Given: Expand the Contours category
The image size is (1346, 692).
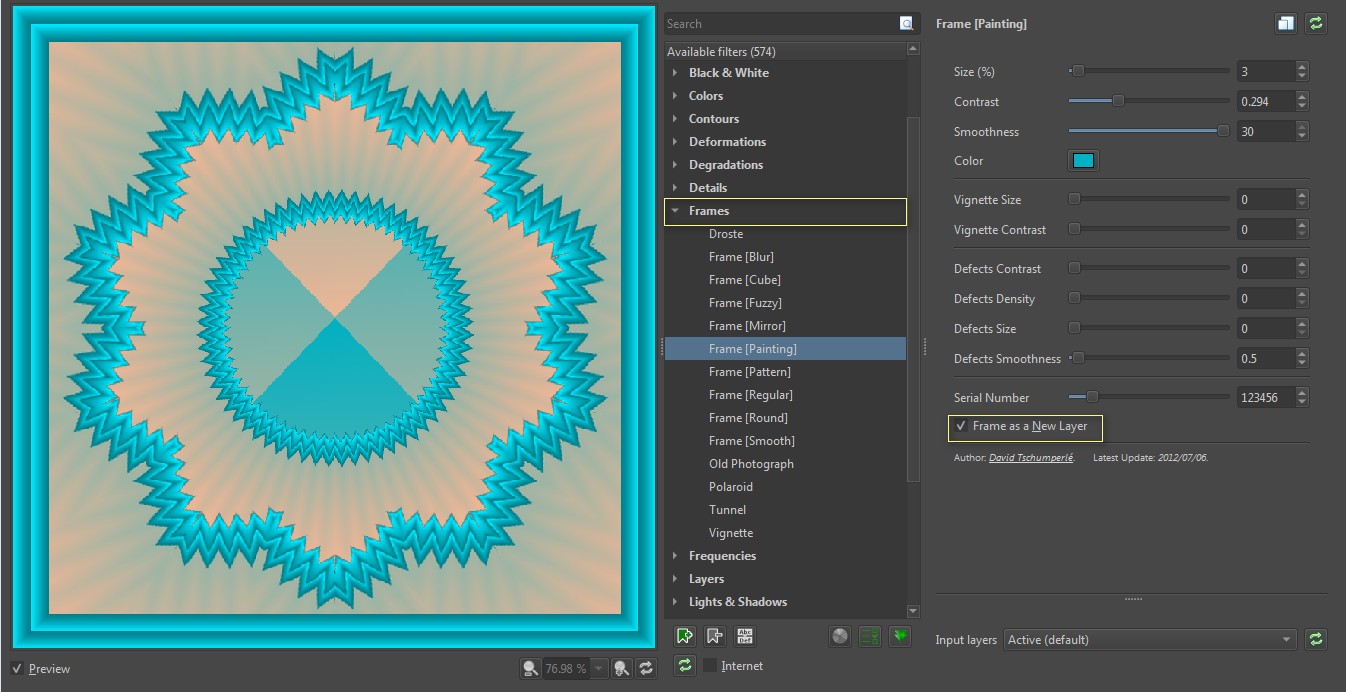Looking at the screenshot, I should pos(675,119).
